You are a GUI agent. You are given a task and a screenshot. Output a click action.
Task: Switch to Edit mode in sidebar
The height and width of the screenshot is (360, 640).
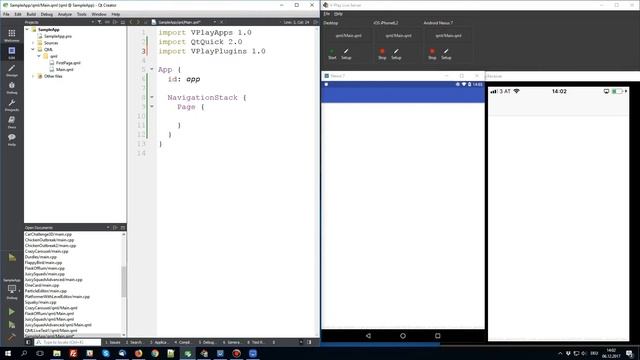tap(11, 53)
